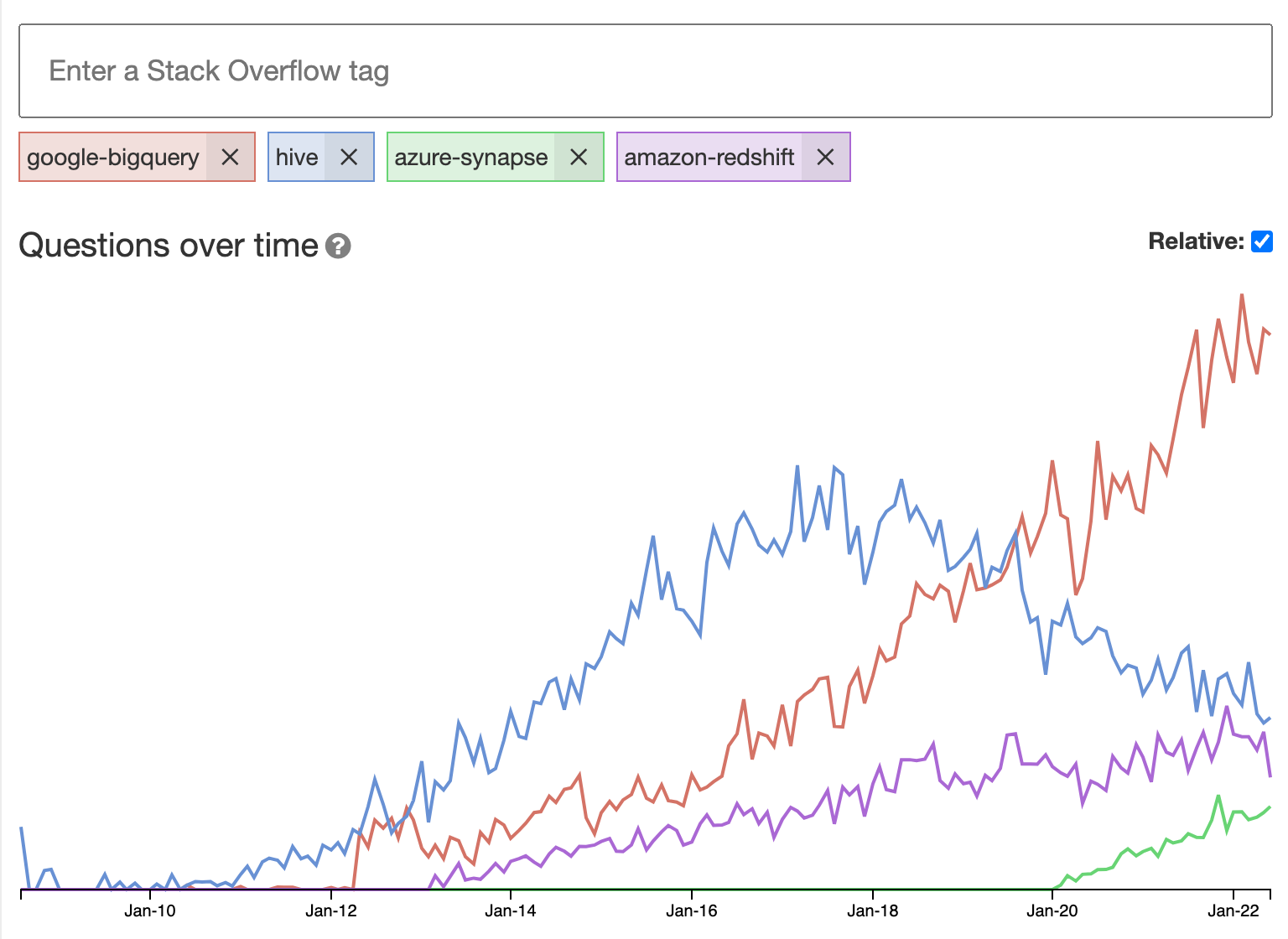Click the Jan-12 axis label
Screen dimensions: 1288x939
(331, 911)
